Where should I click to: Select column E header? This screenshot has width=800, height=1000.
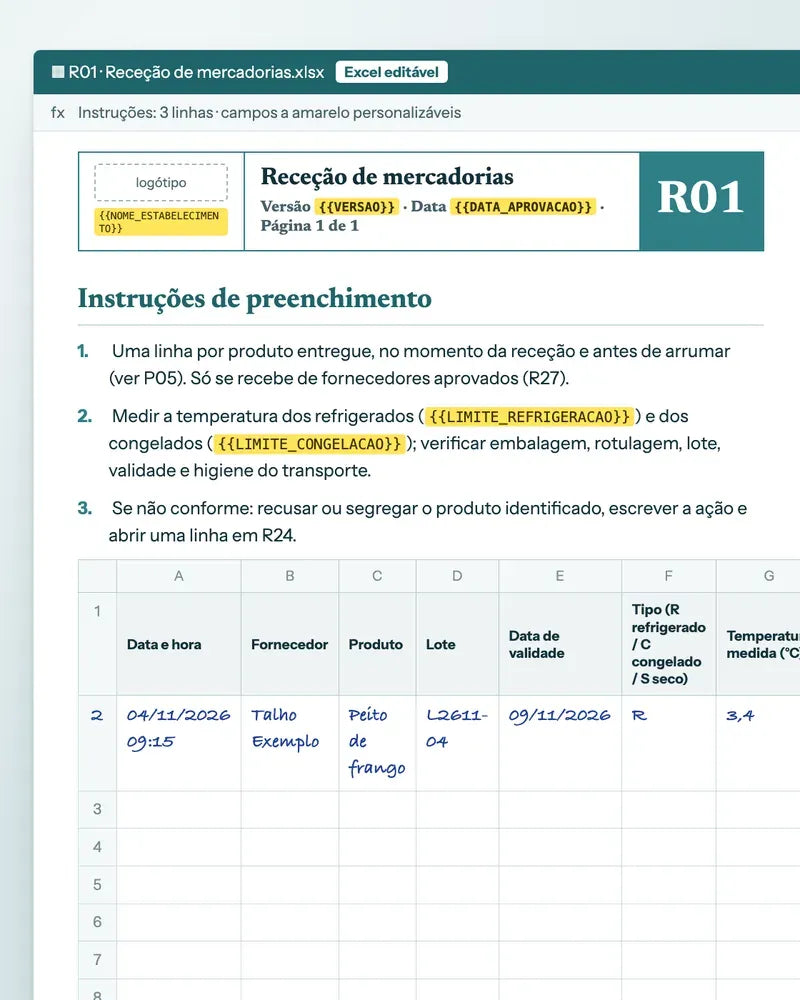(560, 576)
